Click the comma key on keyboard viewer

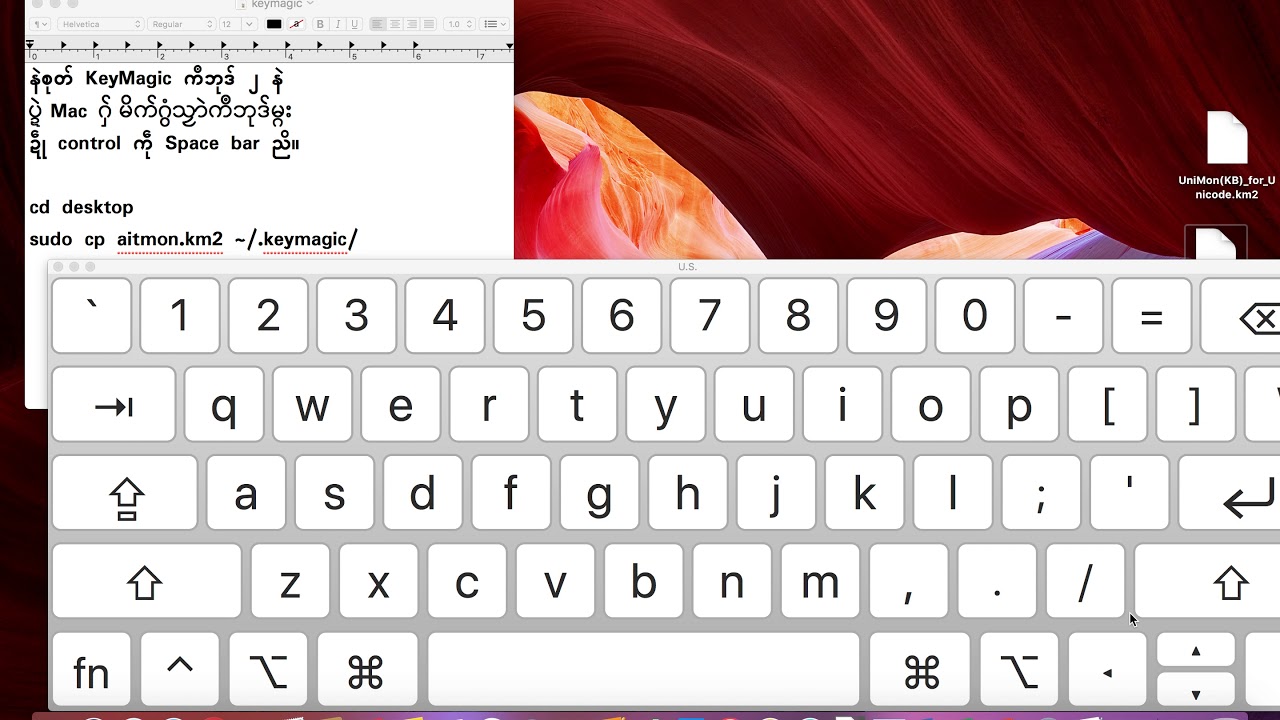click(909, 581)
